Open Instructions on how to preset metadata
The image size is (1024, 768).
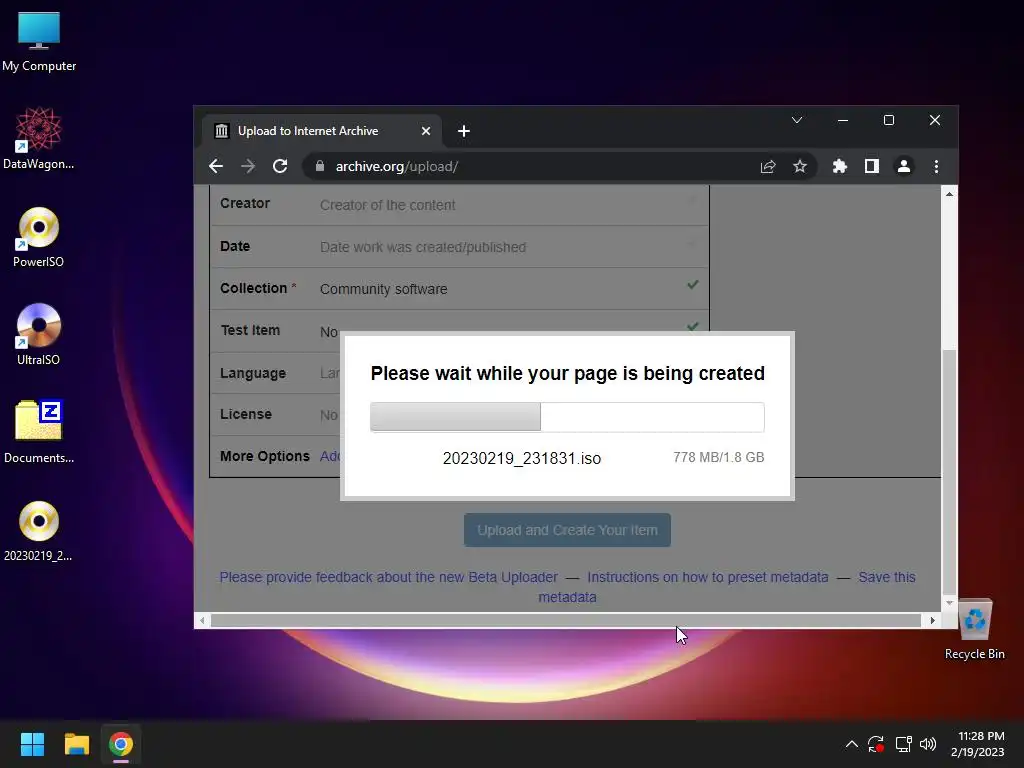click(x=707, y=577)
